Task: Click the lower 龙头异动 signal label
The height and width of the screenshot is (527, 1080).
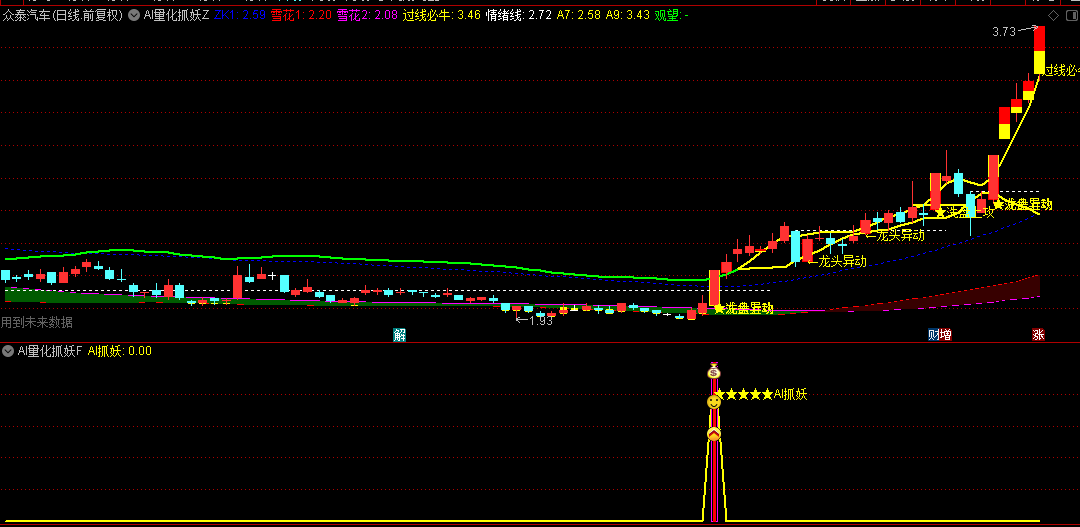Action: point(842,261)
